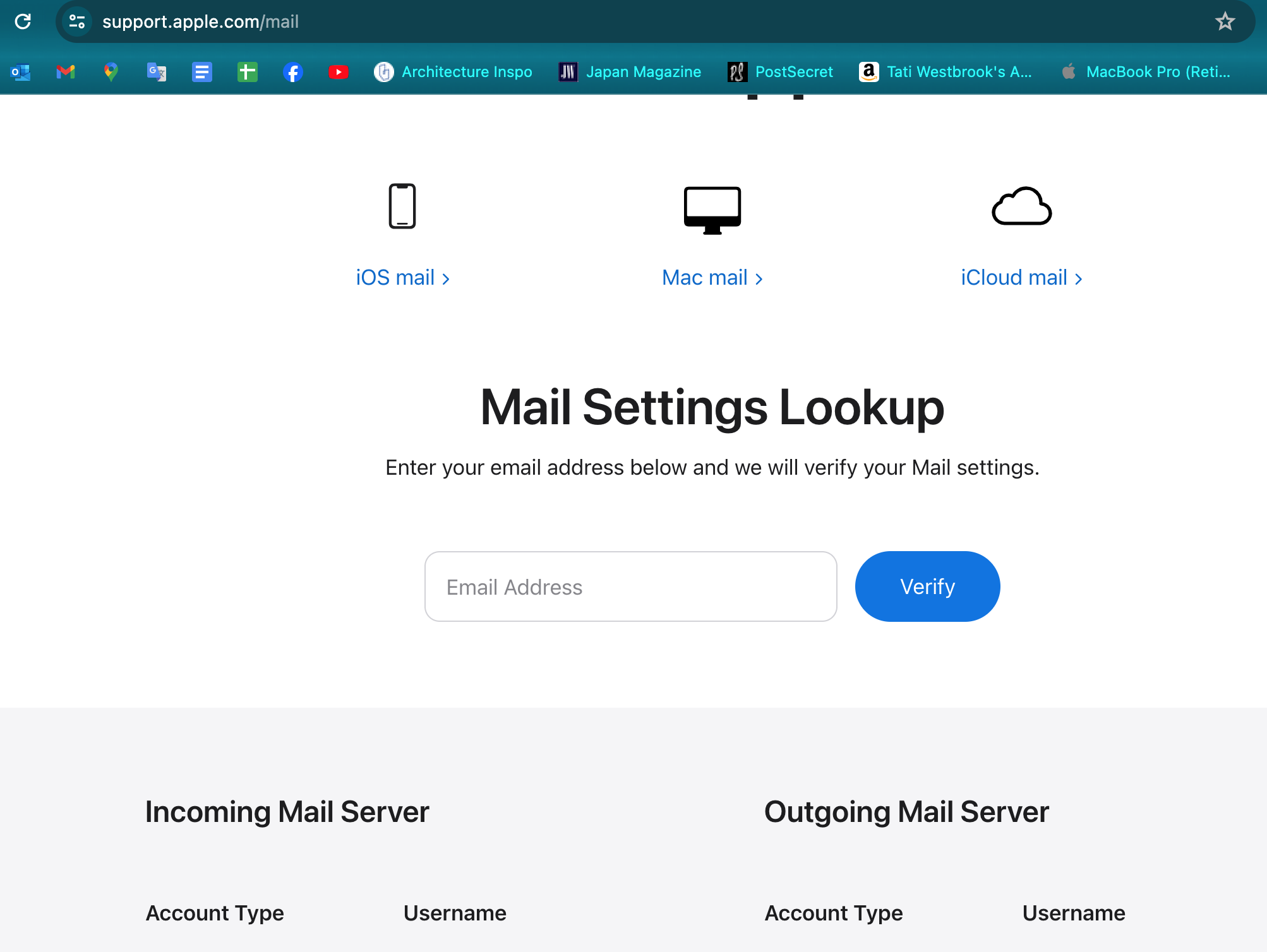The width and height of the screenshot is (1267, 952).
Task: Follow the Mac mail link
Action: click(712, 278)
